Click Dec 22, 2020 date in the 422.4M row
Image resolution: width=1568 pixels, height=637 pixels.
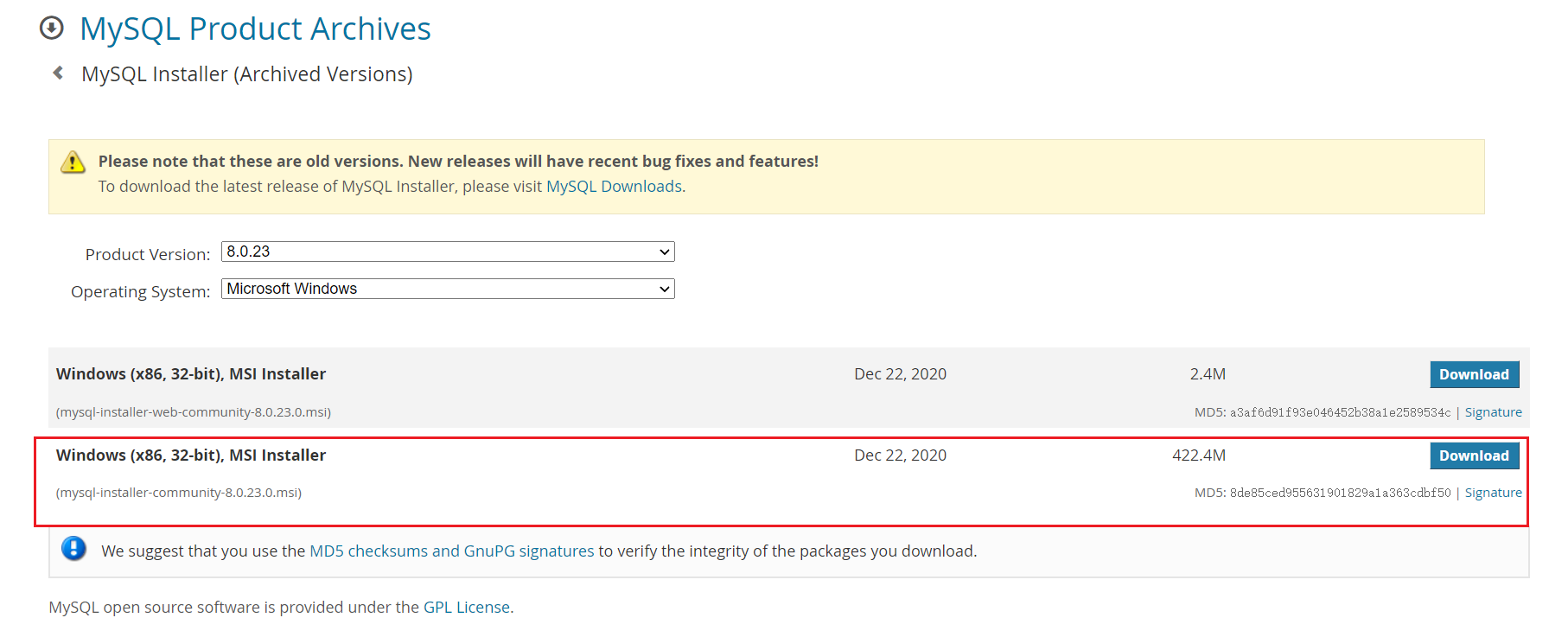[900, 455]
